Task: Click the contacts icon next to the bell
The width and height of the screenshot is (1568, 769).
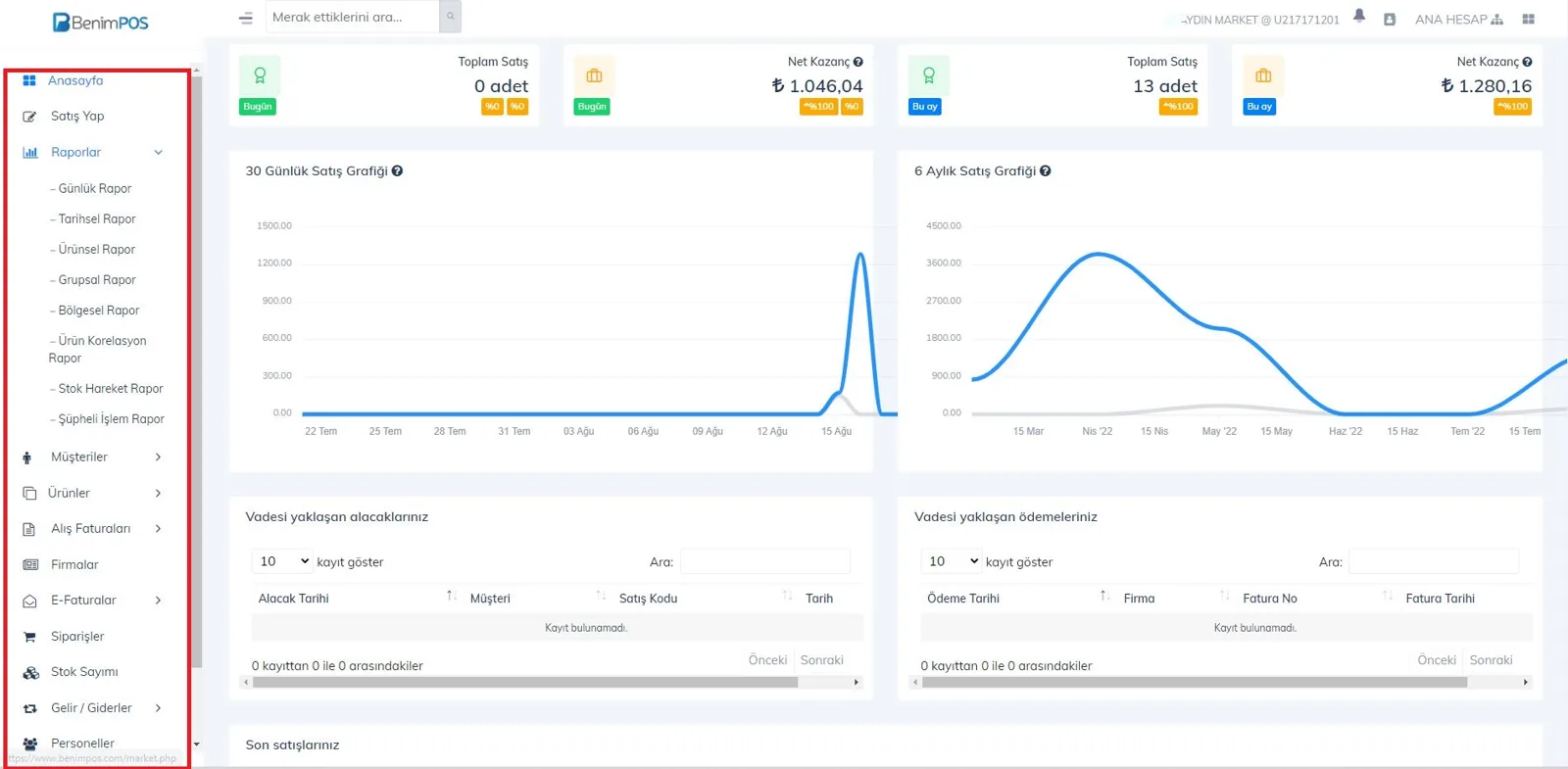Action: [1390, 19]
